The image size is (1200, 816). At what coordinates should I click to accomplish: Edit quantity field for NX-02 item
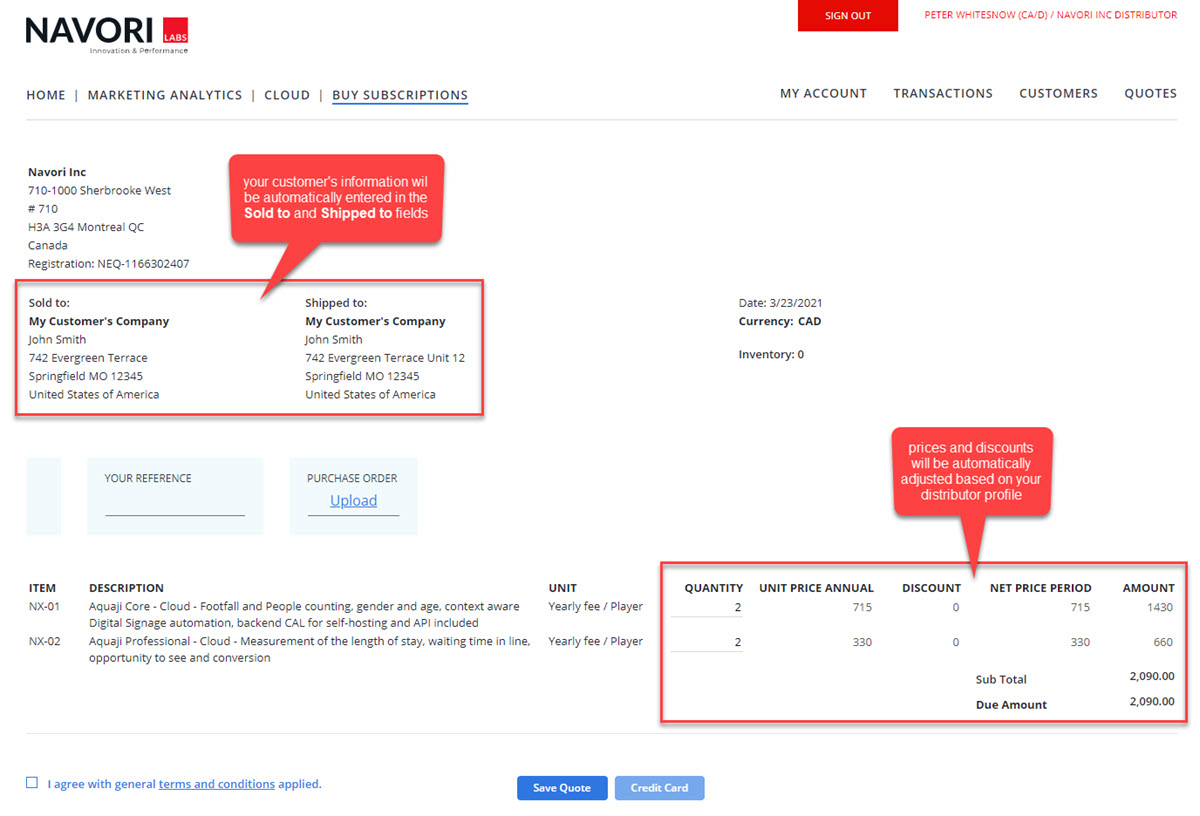[707, 642]
